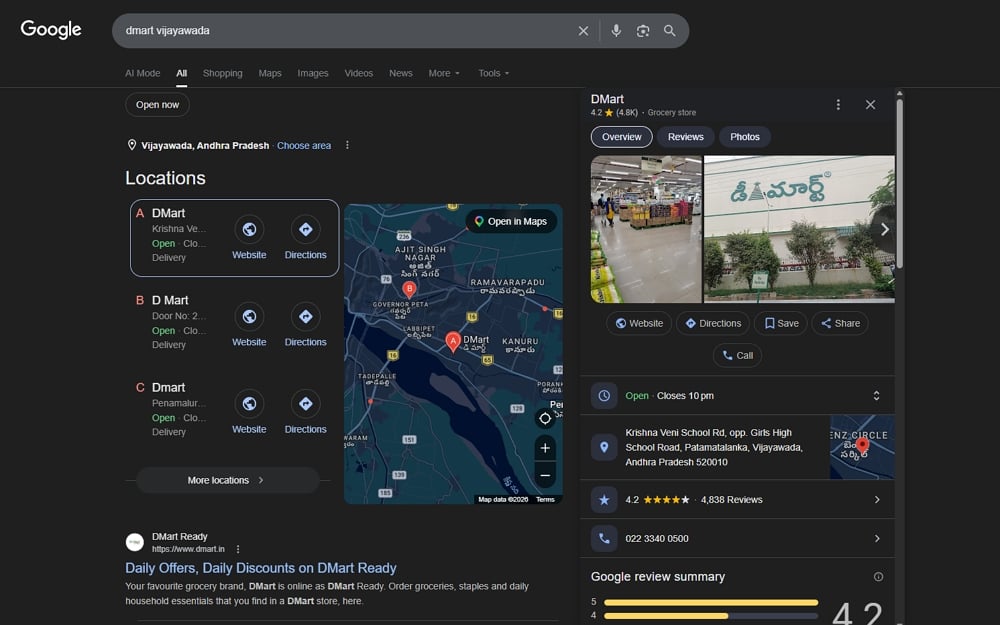The image size is (1000, 625).
Task: Open the DMart storefront sign photo
Action: [x=799, y=230]
